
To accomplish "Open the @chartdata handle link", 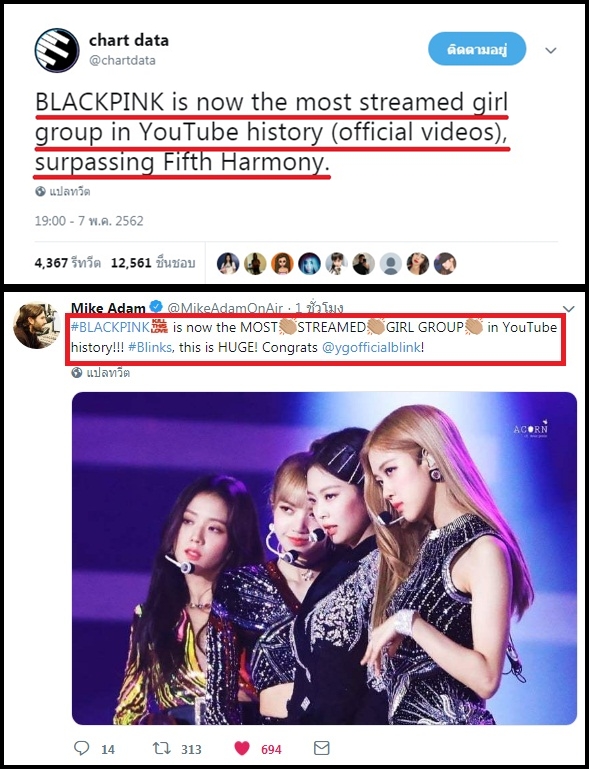I will (x=122, y=60).
